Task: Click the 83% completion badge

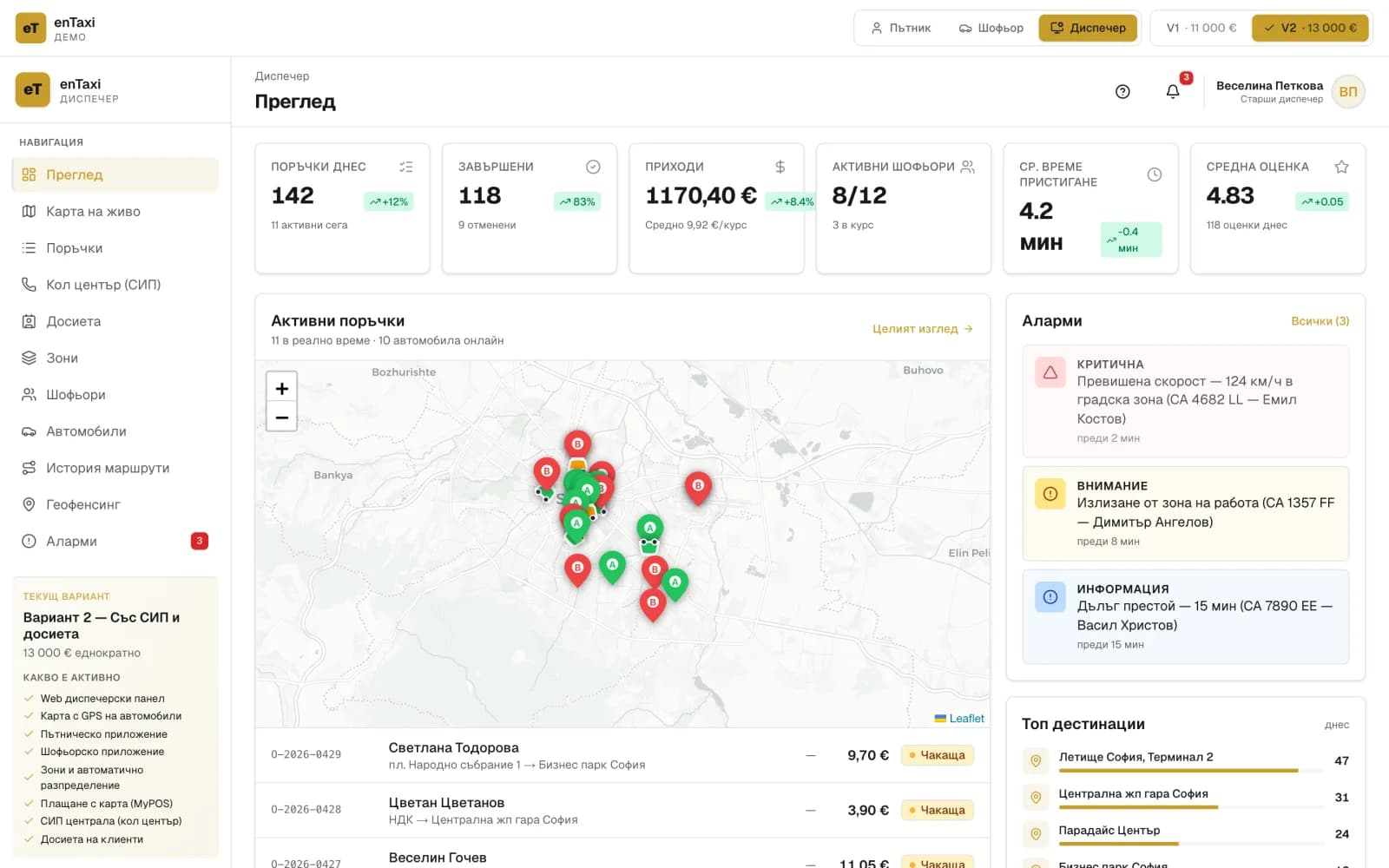Action: point(577,201)
